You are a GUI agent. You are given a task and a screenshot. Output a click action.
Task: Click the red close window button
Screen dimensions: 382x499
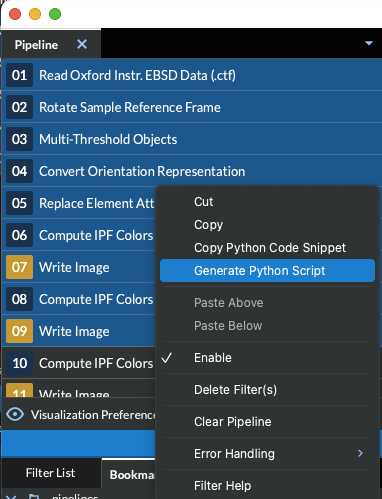pos(15,14)
